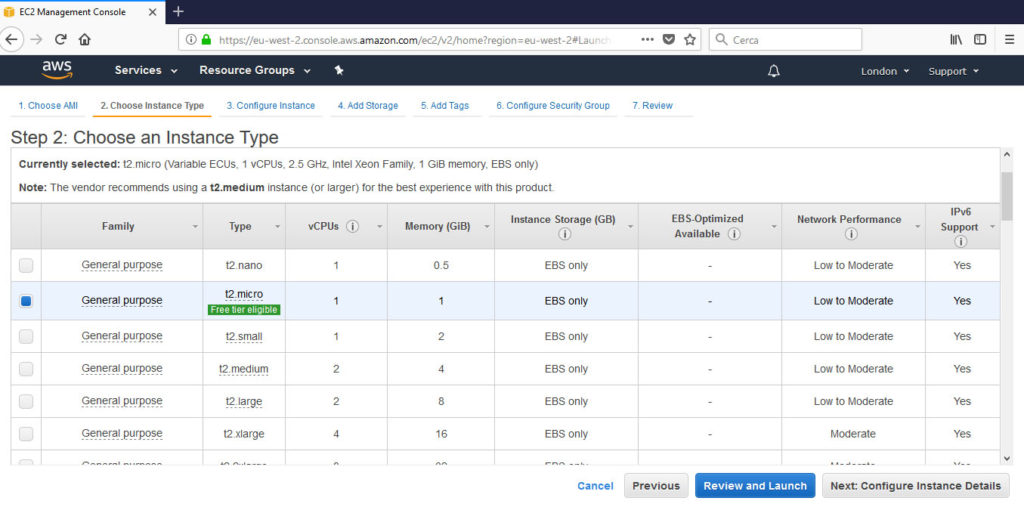Open the IPv6 Support column filter arrow
This screenshot has width=1024, height=507.
tap(993, 227)
